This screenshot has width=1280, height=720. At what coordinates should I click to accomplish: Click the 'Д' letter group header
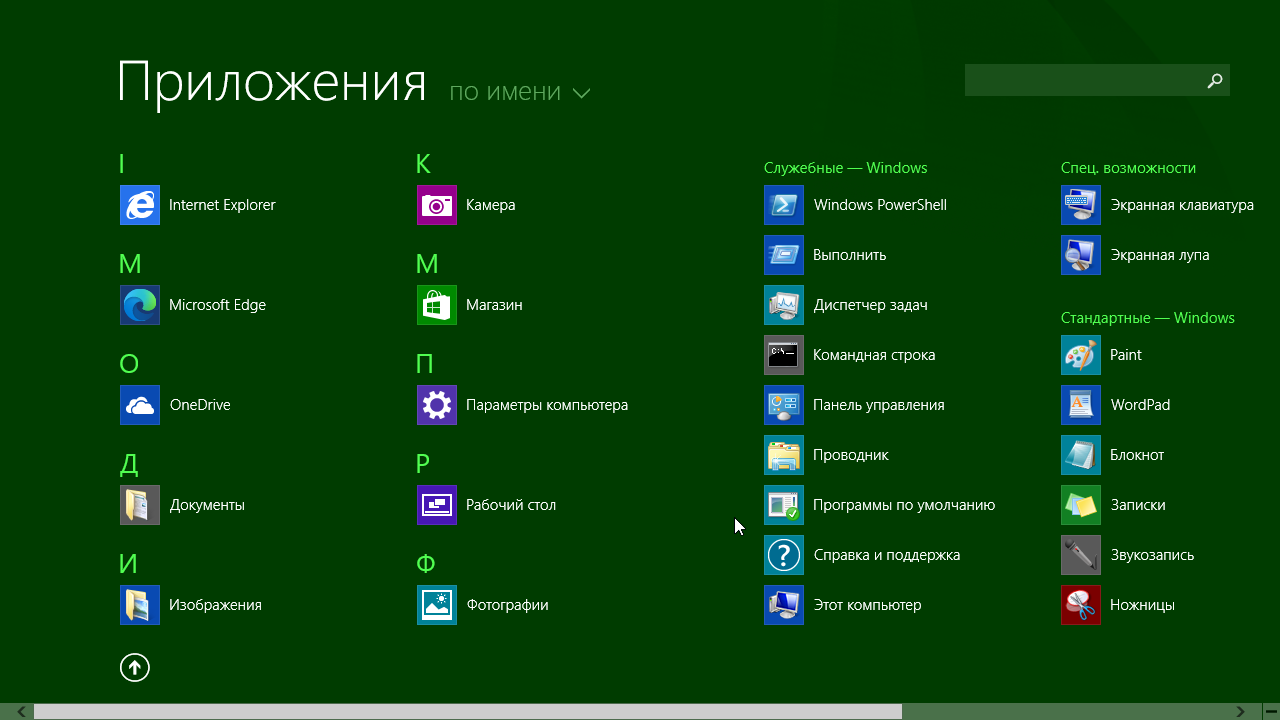[128, 464]
